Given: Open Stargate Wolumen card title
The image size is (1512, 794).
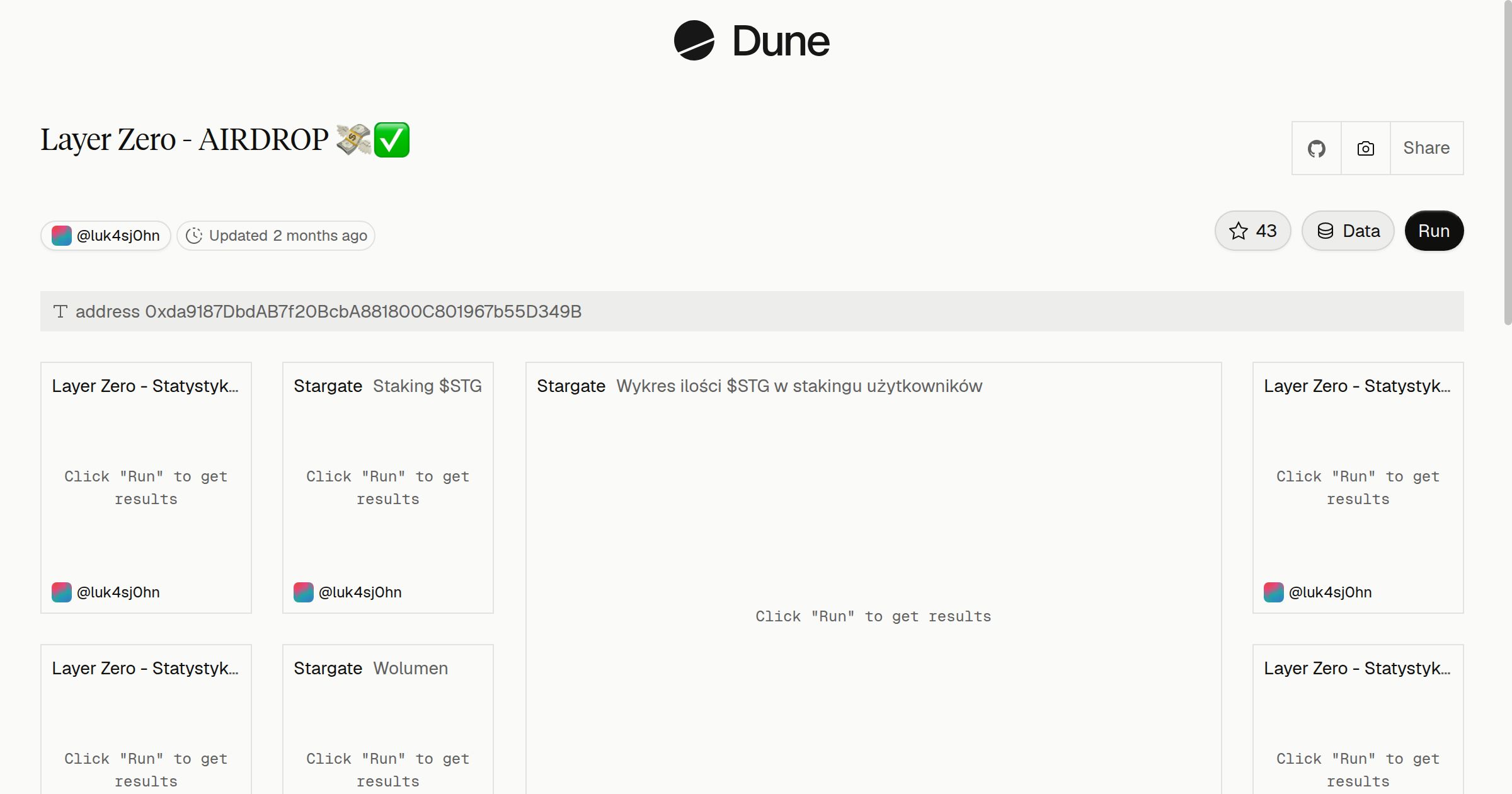Looking at the screenshot, I should coord(370,668).
